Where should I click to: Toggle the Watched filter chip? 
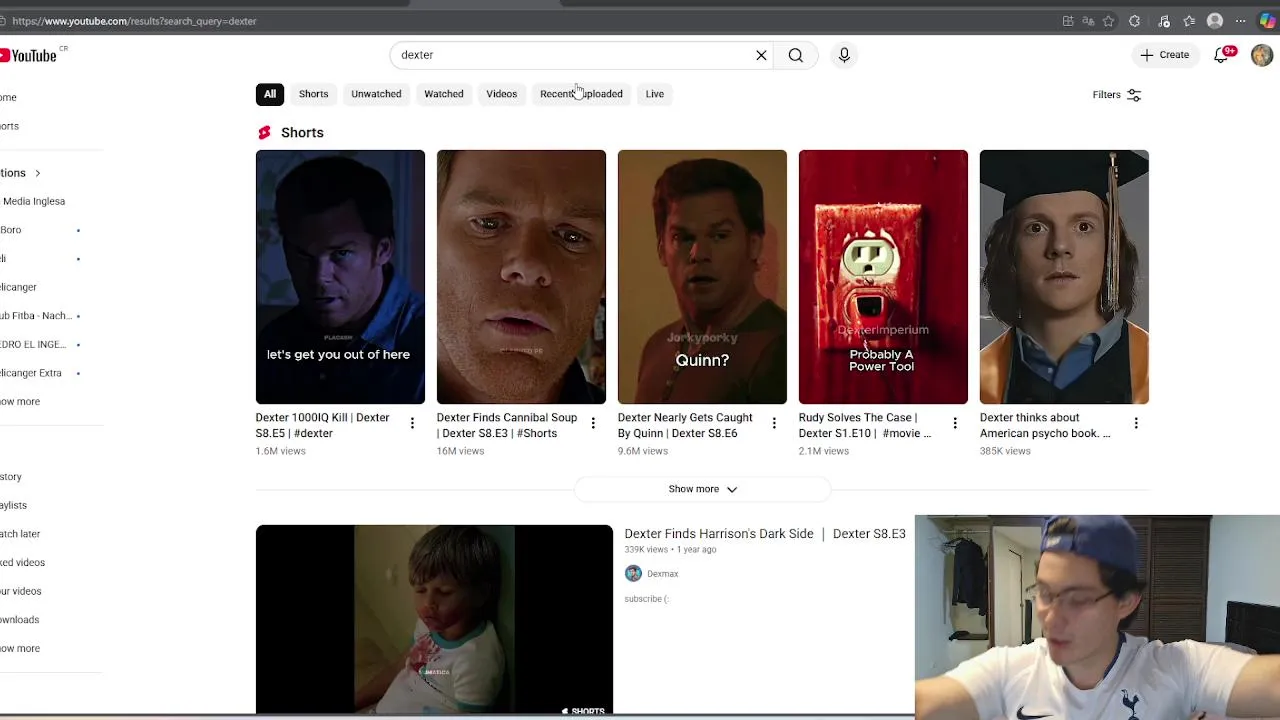tap(443, 94)
